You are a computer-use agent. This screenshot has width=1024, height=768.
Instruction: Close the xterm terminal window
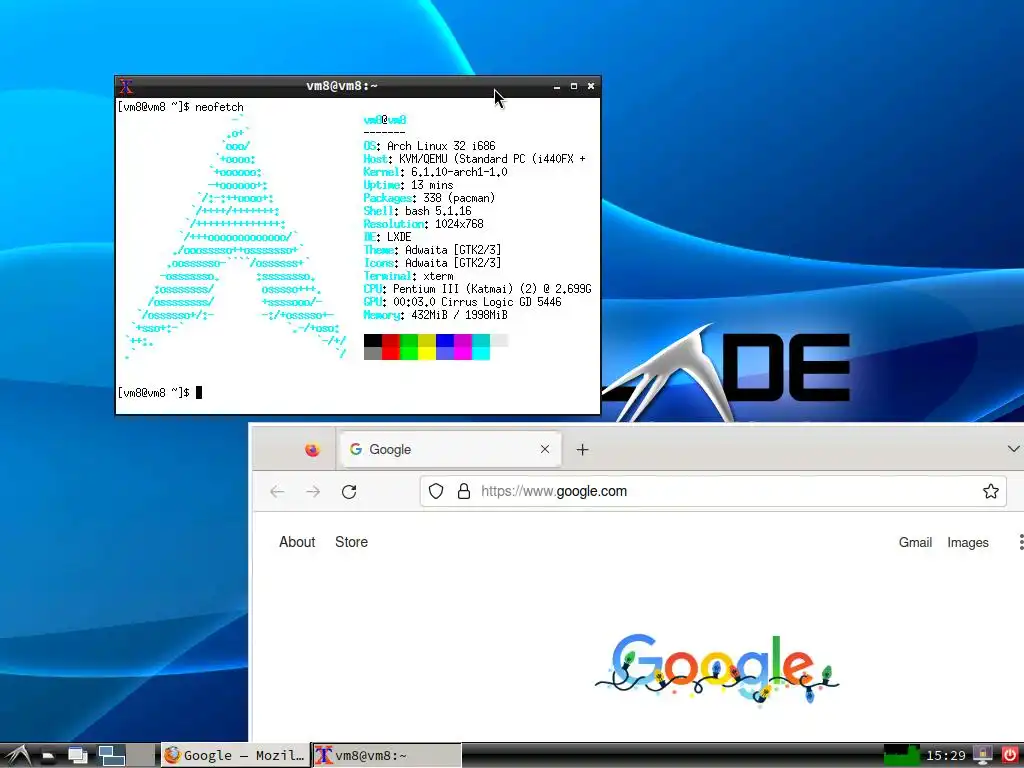tap(591, 86)
